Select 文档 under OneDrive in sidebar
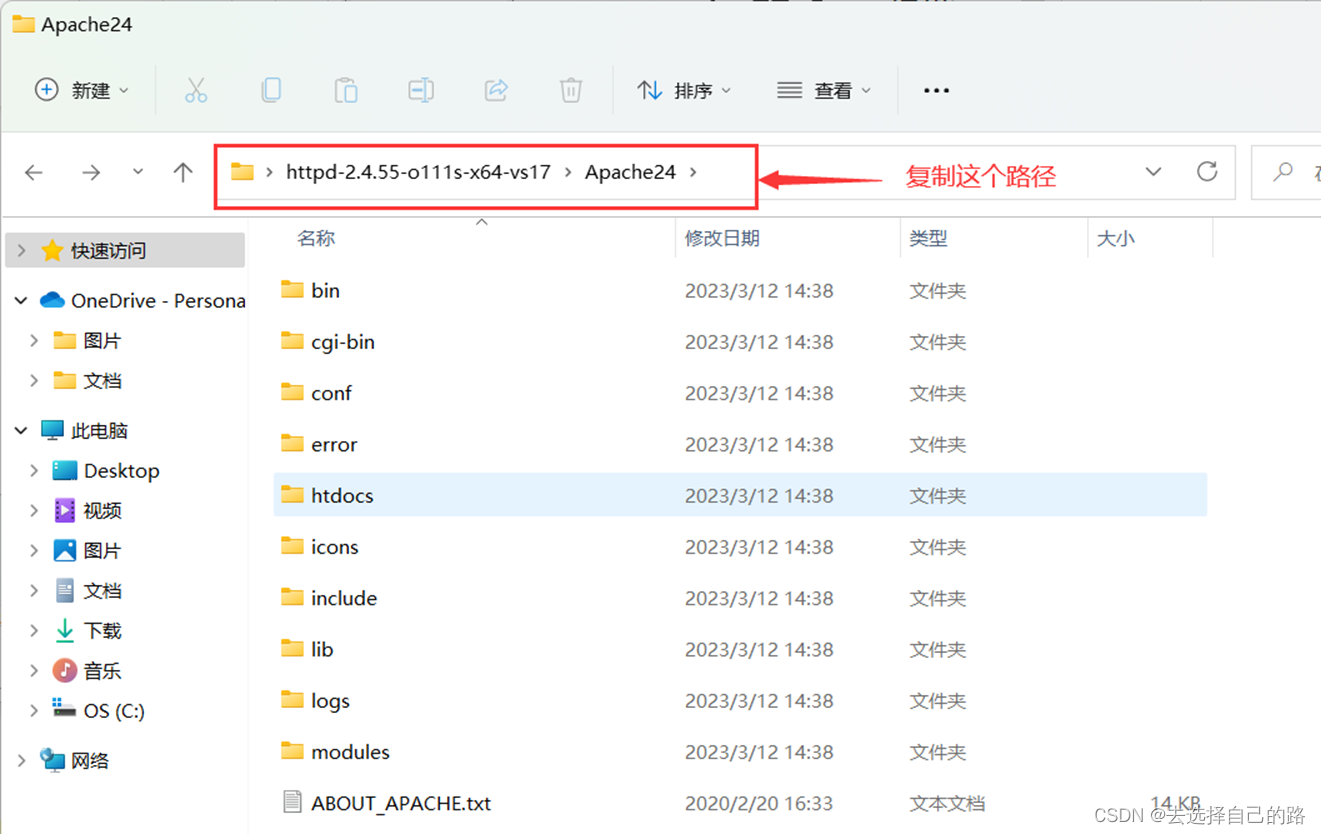This screenshot has width=1321, height=834. coord(102,380)
